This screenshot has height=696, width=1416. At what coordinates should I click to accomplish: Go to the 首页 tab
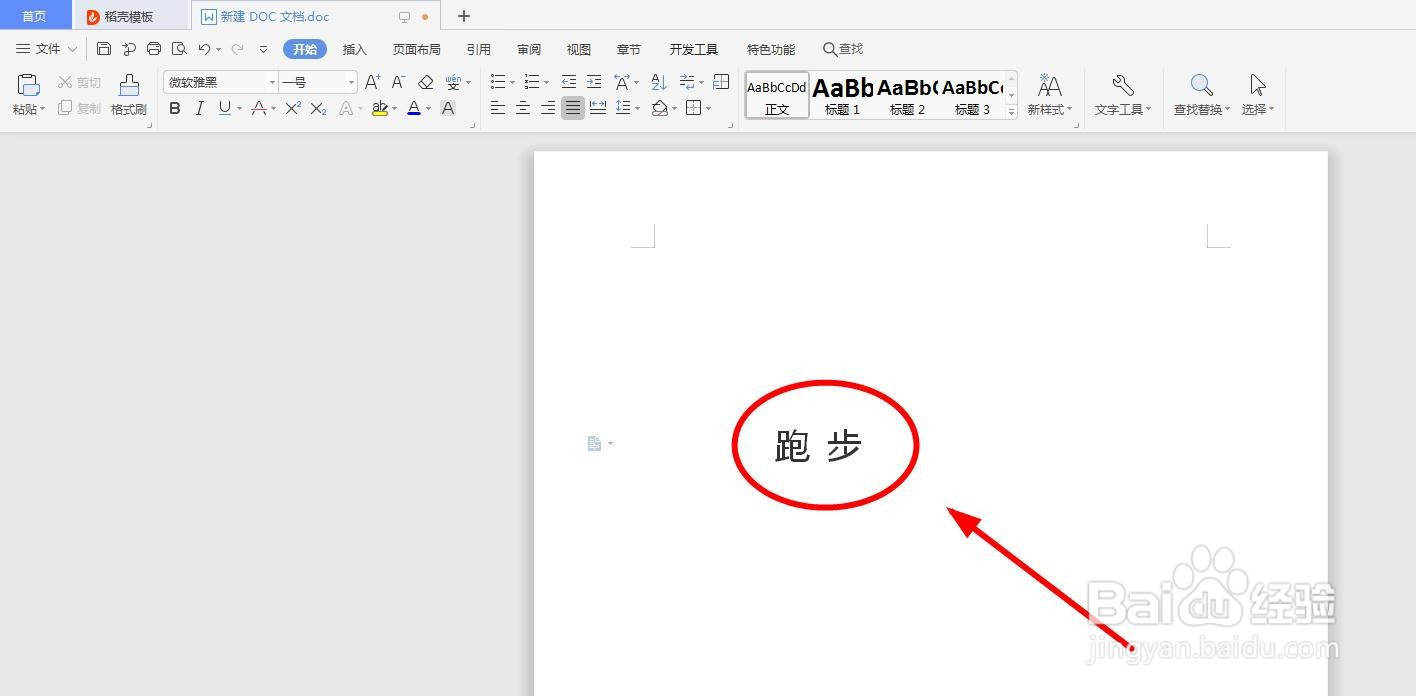click(35, 16)
